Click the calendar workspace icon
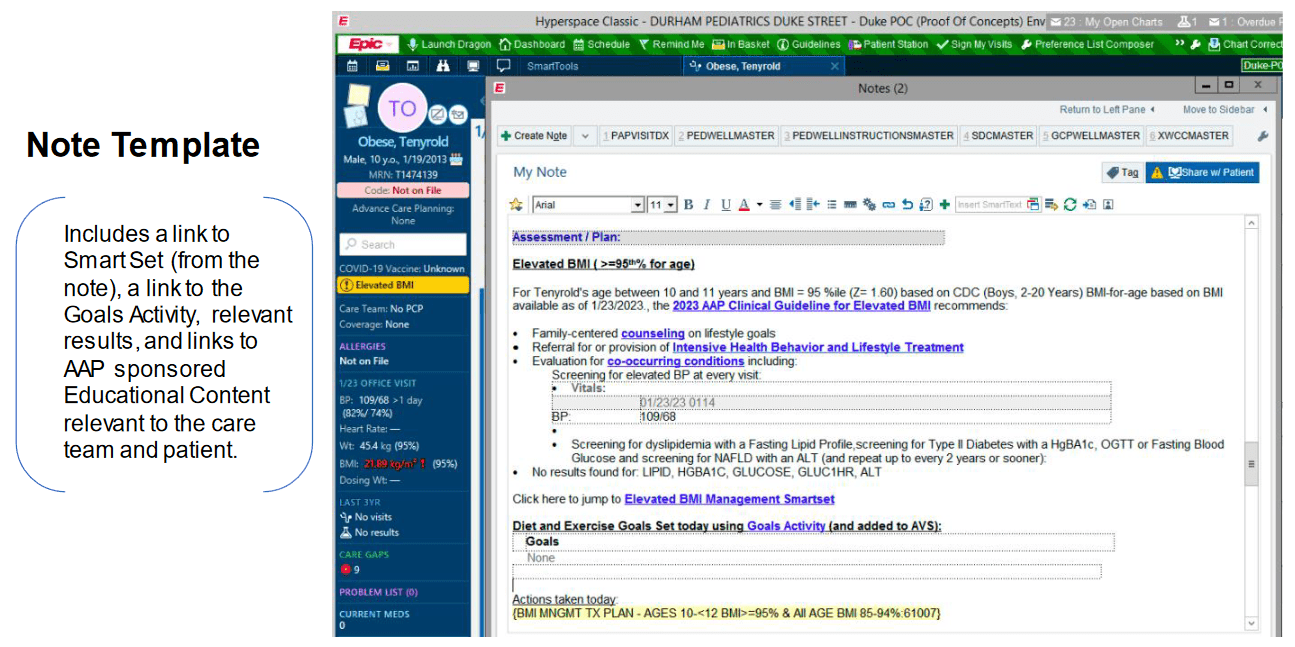The height and width of the screenshot is (647, 1295). coord(352,66)
